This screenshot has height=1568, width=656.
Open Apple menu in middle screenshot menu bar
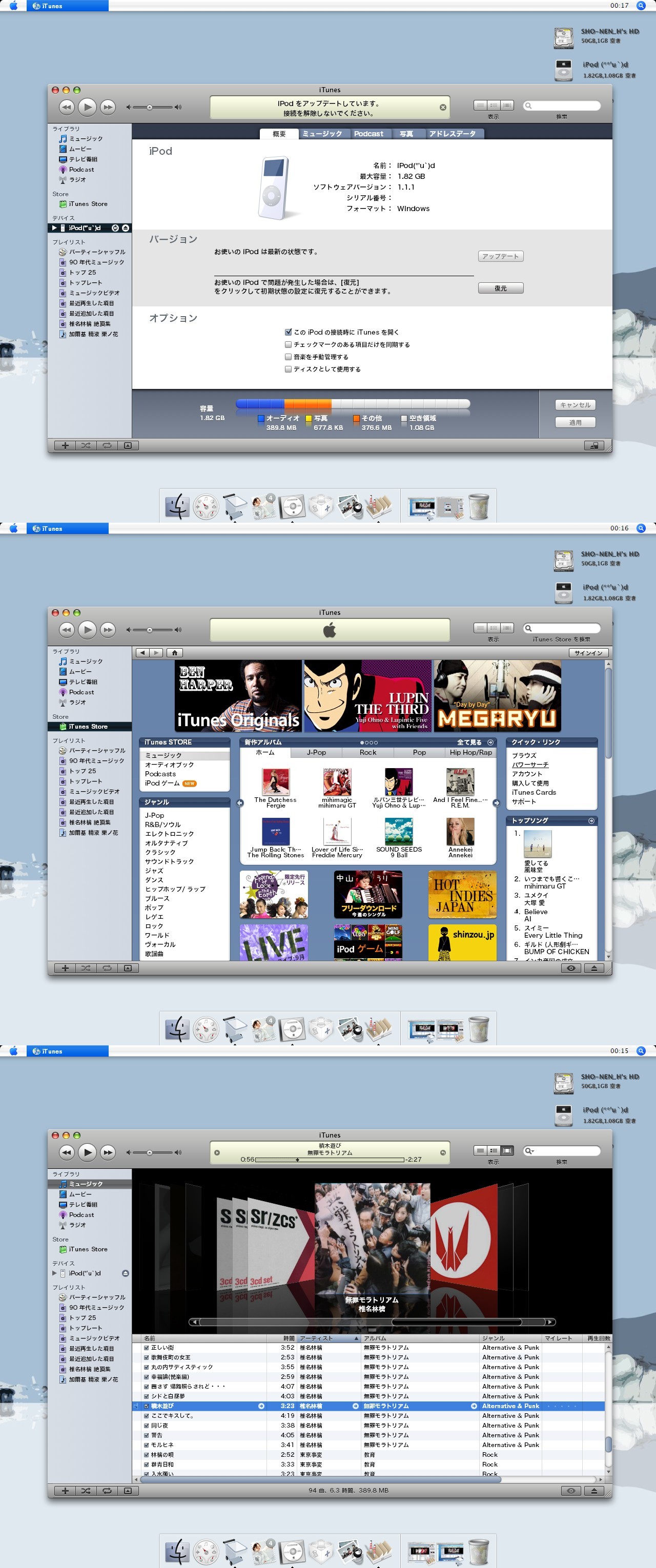click(x=13, y=528)
